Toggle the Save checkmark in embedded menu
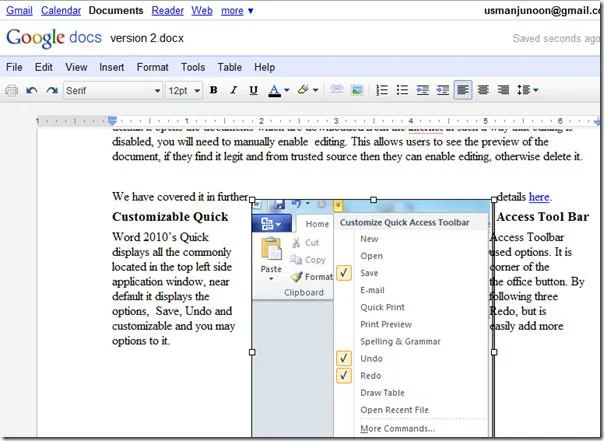 point(344,273)
